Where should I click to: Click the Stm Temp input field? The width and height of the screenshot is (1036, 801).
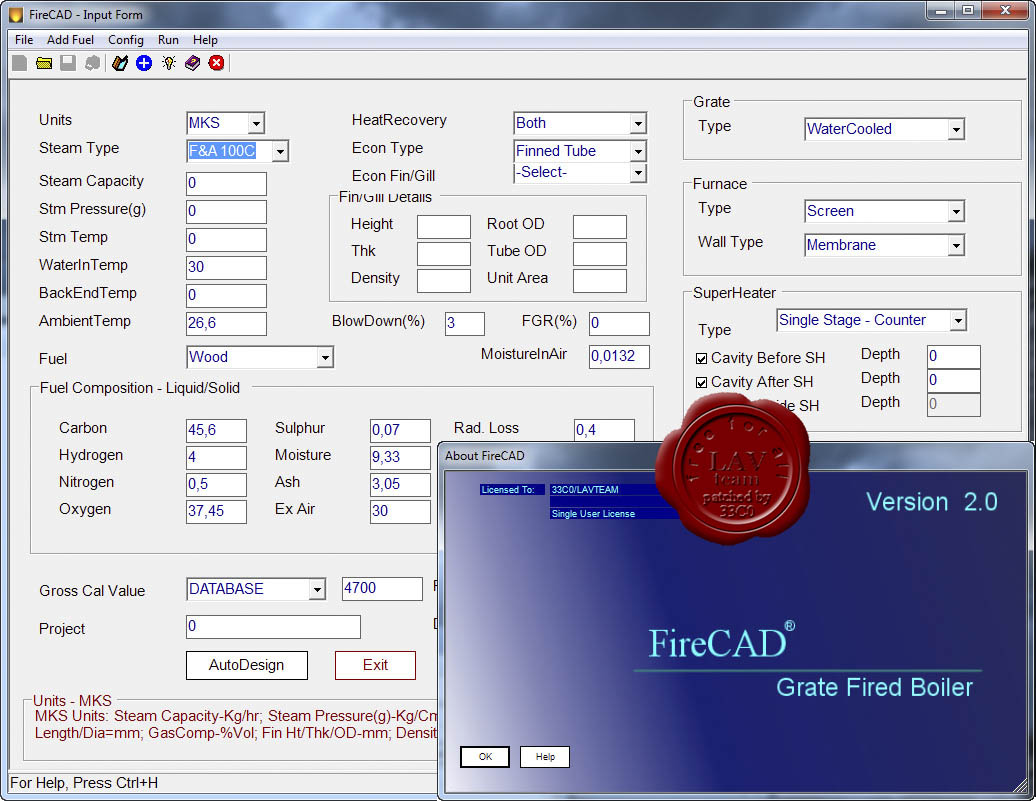(227, 239)
